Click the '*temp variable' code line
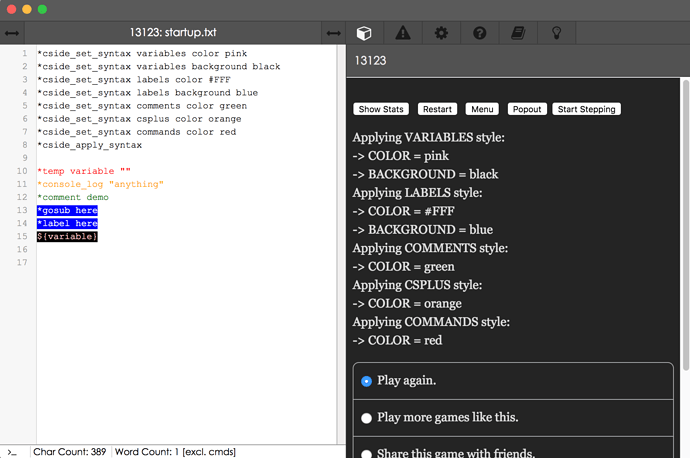This screenshot has width=690, height=458. pyautogui.click(x=84, y=171)
